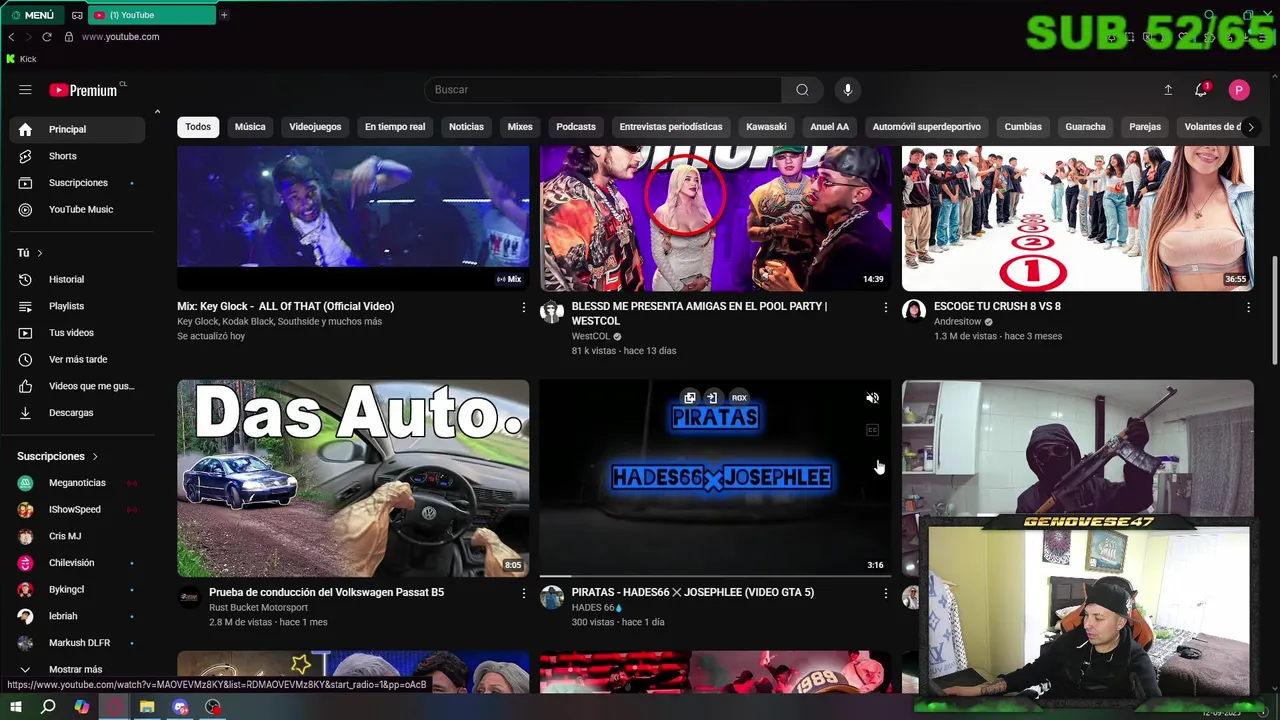Open Mix: Key Glock video title
The image size is (1280, 720).
click(285, 306)
